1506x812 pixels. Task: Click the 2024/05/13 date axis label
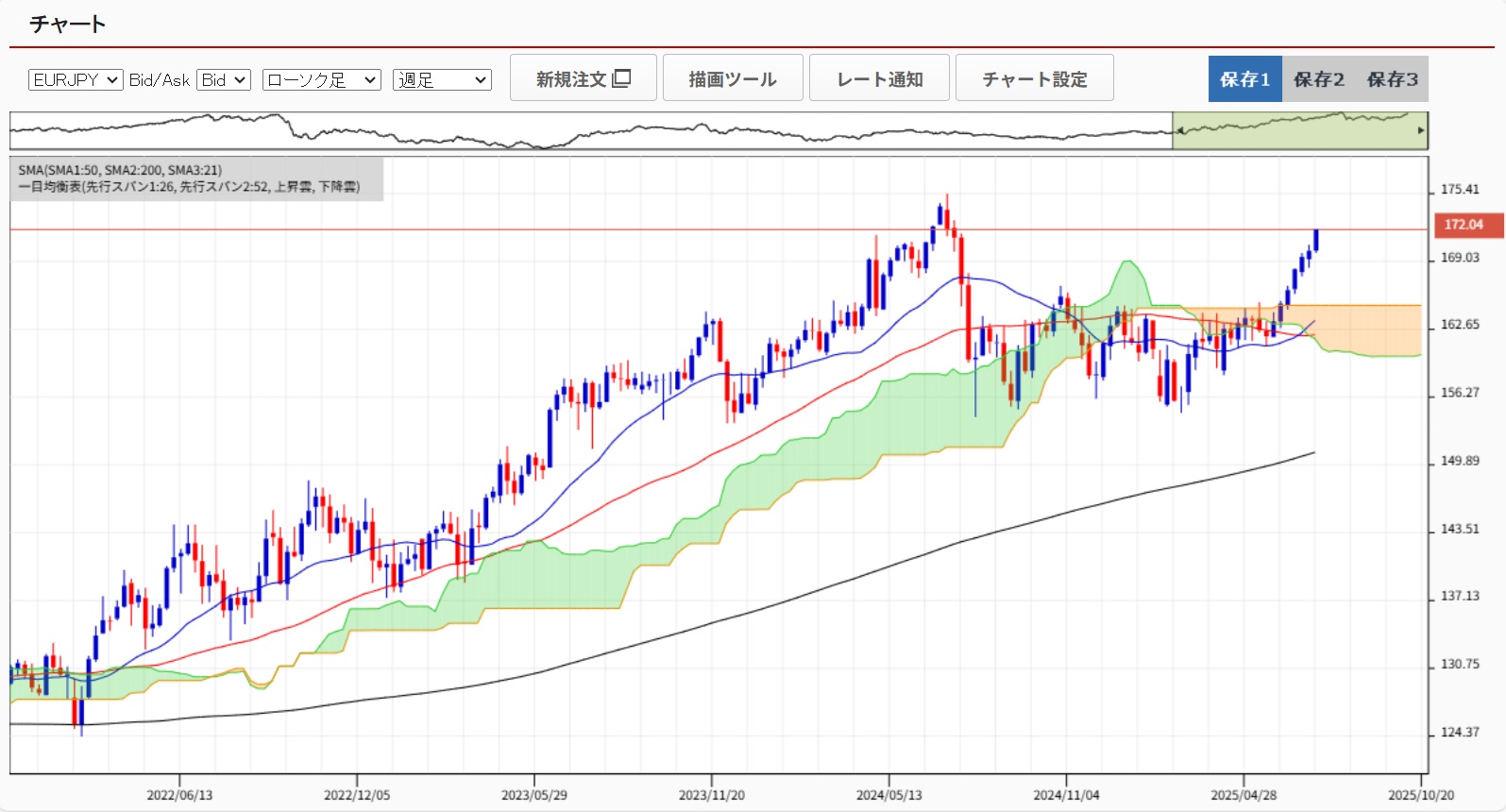click(x=889, y=795)
